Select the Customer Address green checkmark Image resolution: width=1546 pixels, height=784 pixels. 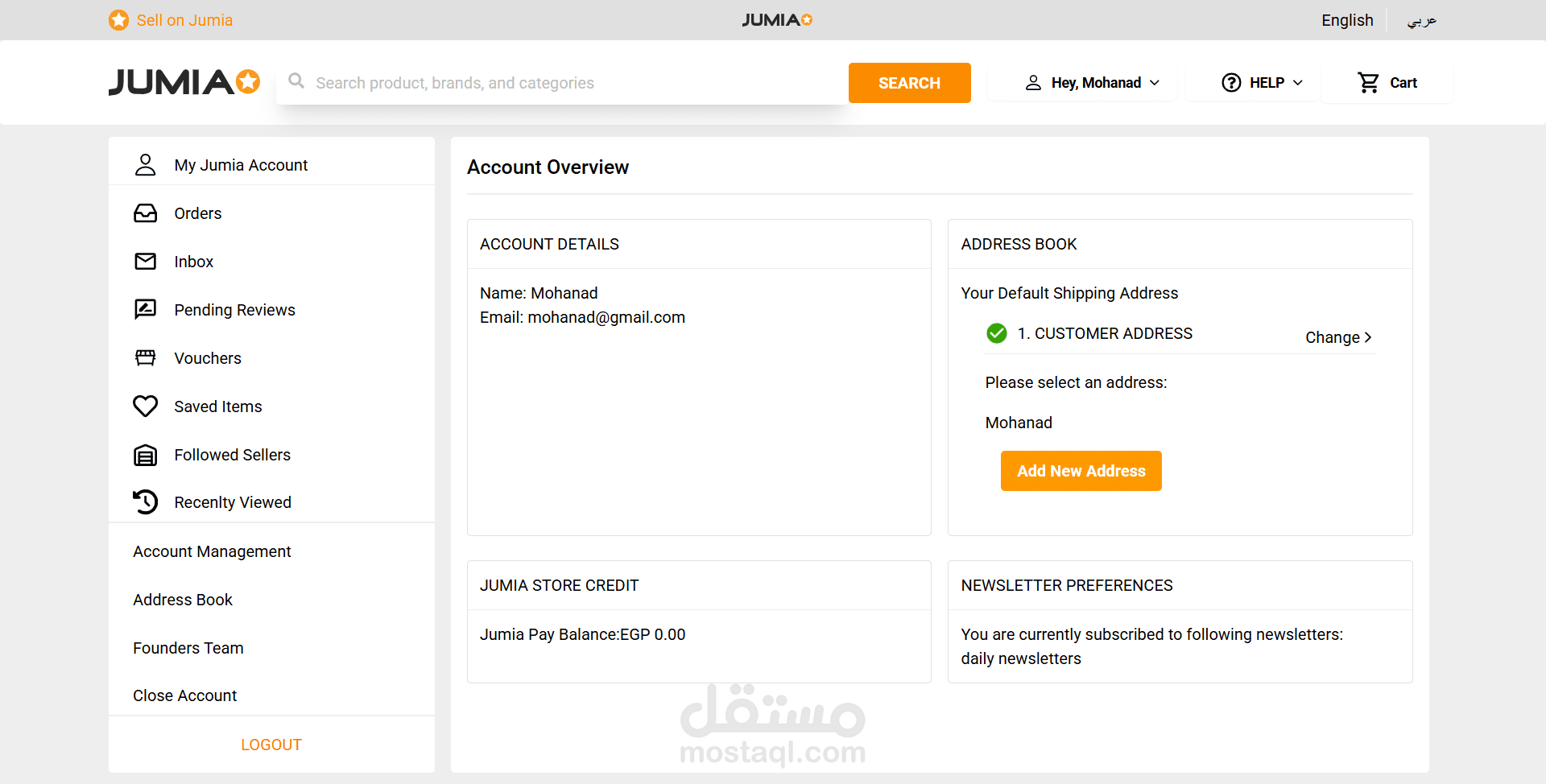(996, 333)
